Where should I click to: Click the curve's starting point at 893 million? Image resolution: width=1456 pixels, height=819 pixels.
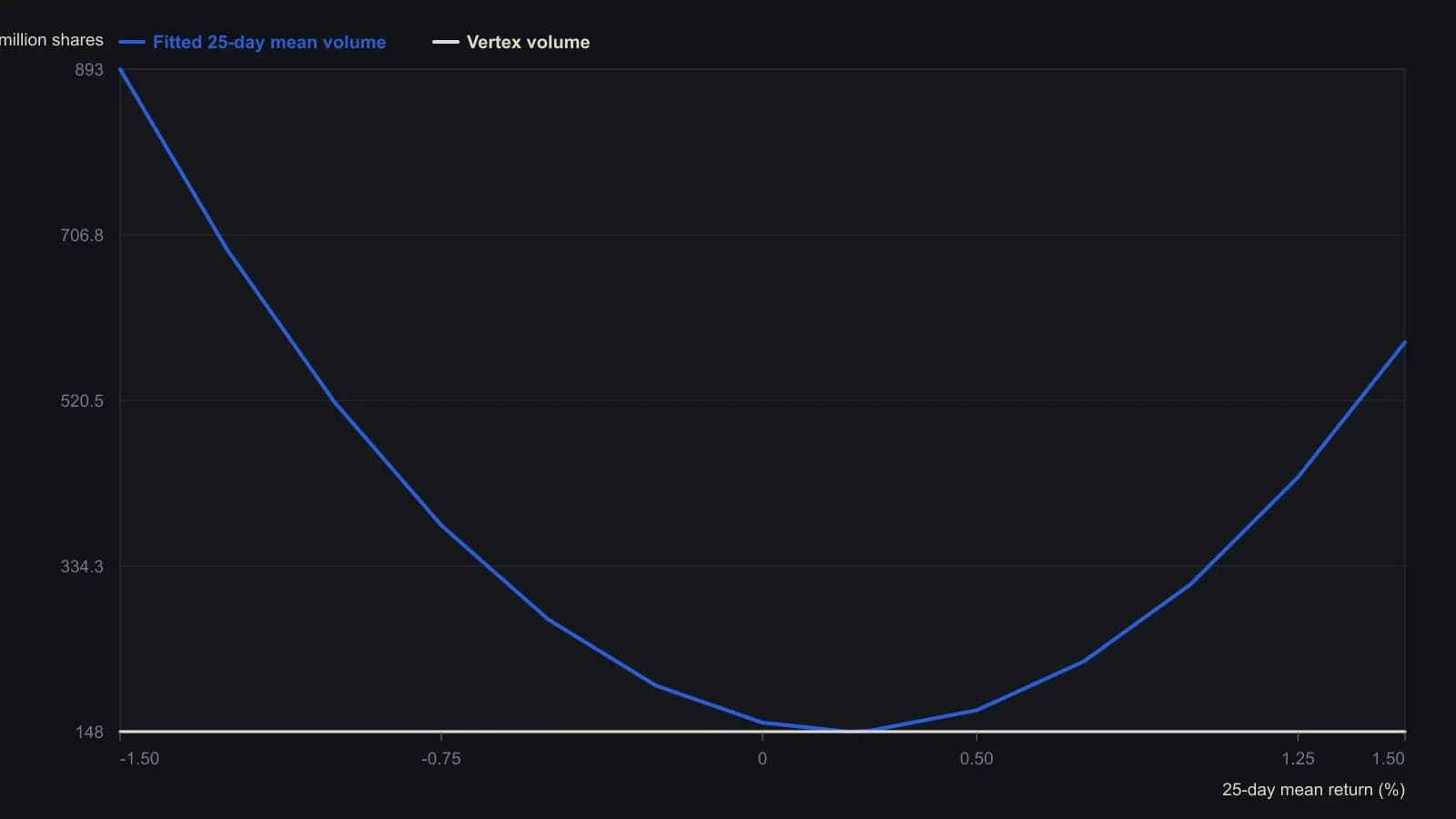click(120, 69)
